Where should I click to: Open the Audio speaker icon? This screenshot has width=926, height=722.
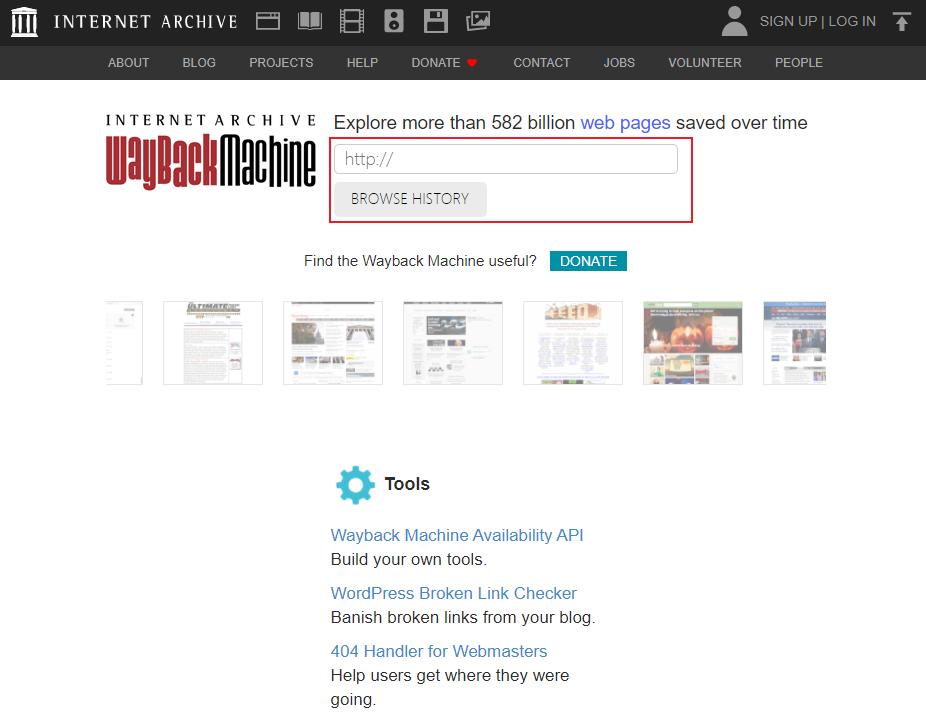click(394, 21)
